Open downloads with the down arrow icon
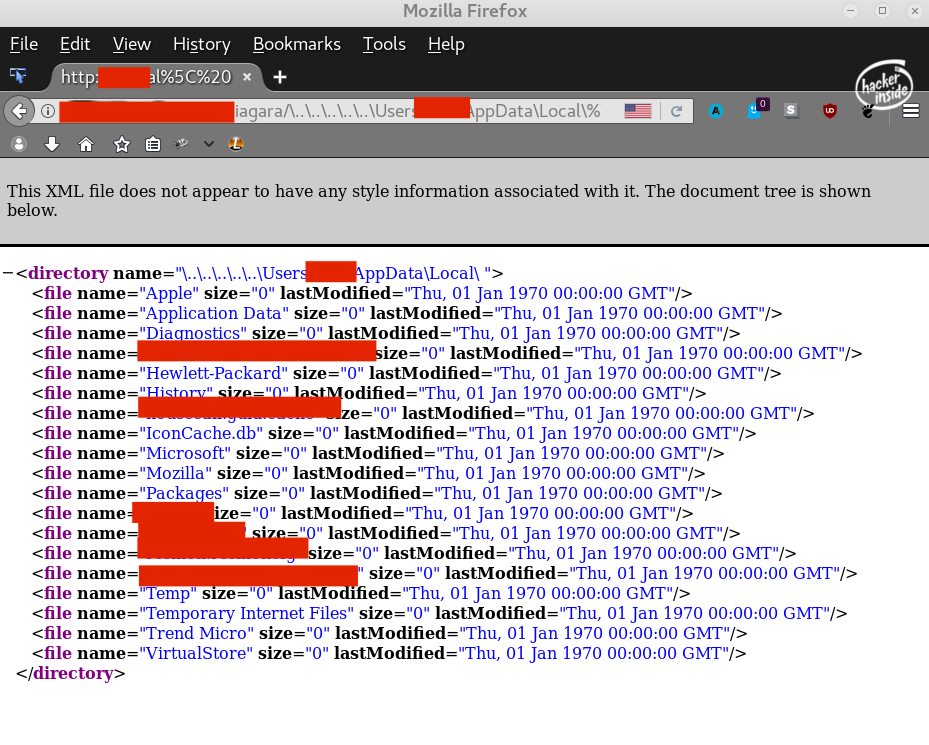Screen dimensions: 929x745 [52, 144]
